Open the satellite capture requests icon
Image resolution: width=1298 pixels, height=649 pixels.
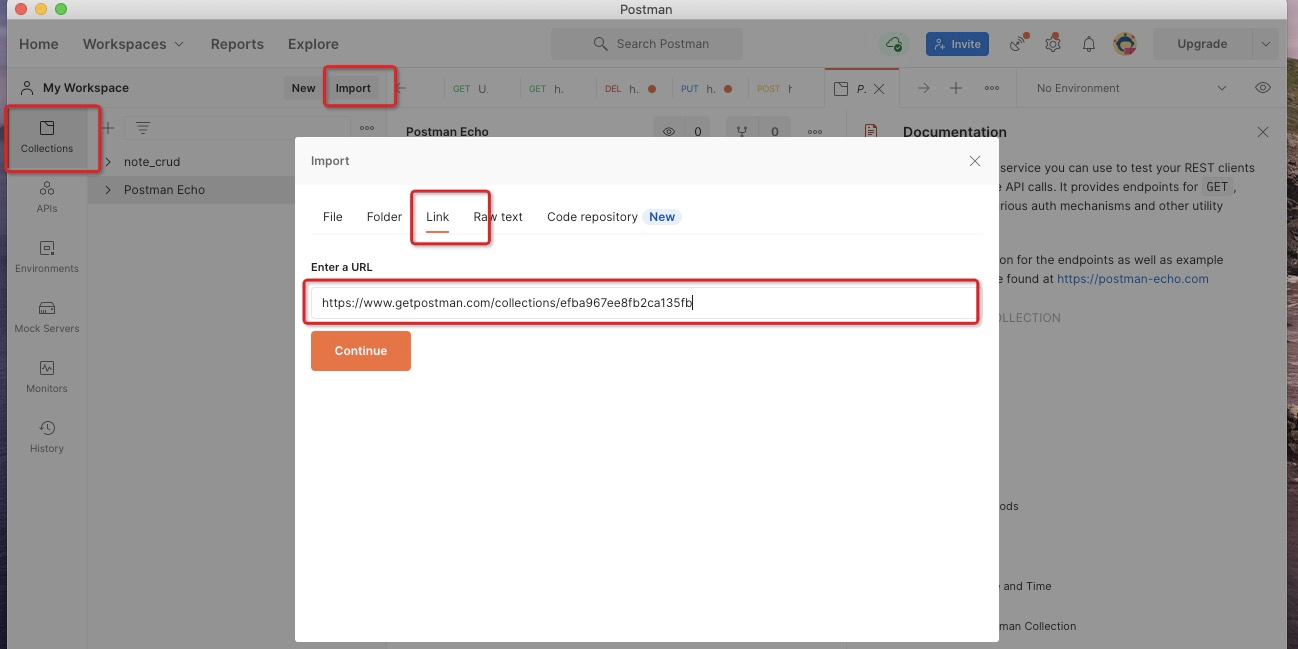point(1018,44)
